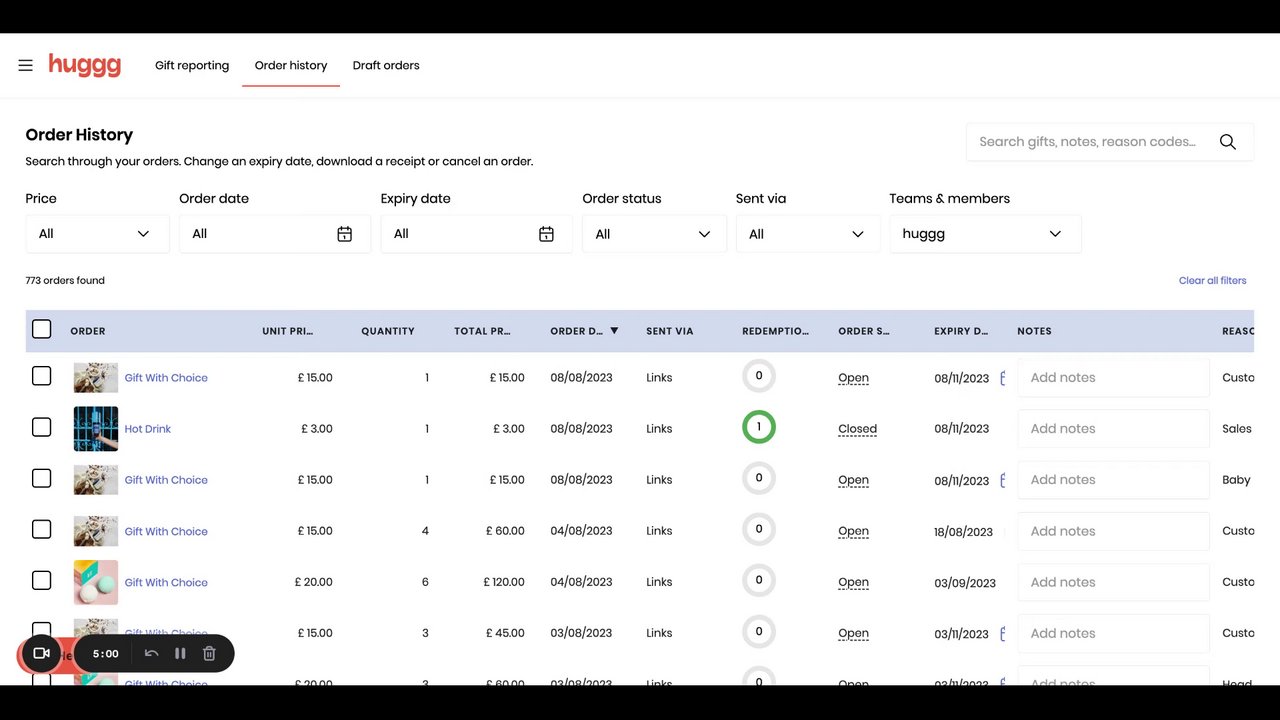Click the Baby reason cell
1280x720 pixels.
click(x=1236, y=480)
